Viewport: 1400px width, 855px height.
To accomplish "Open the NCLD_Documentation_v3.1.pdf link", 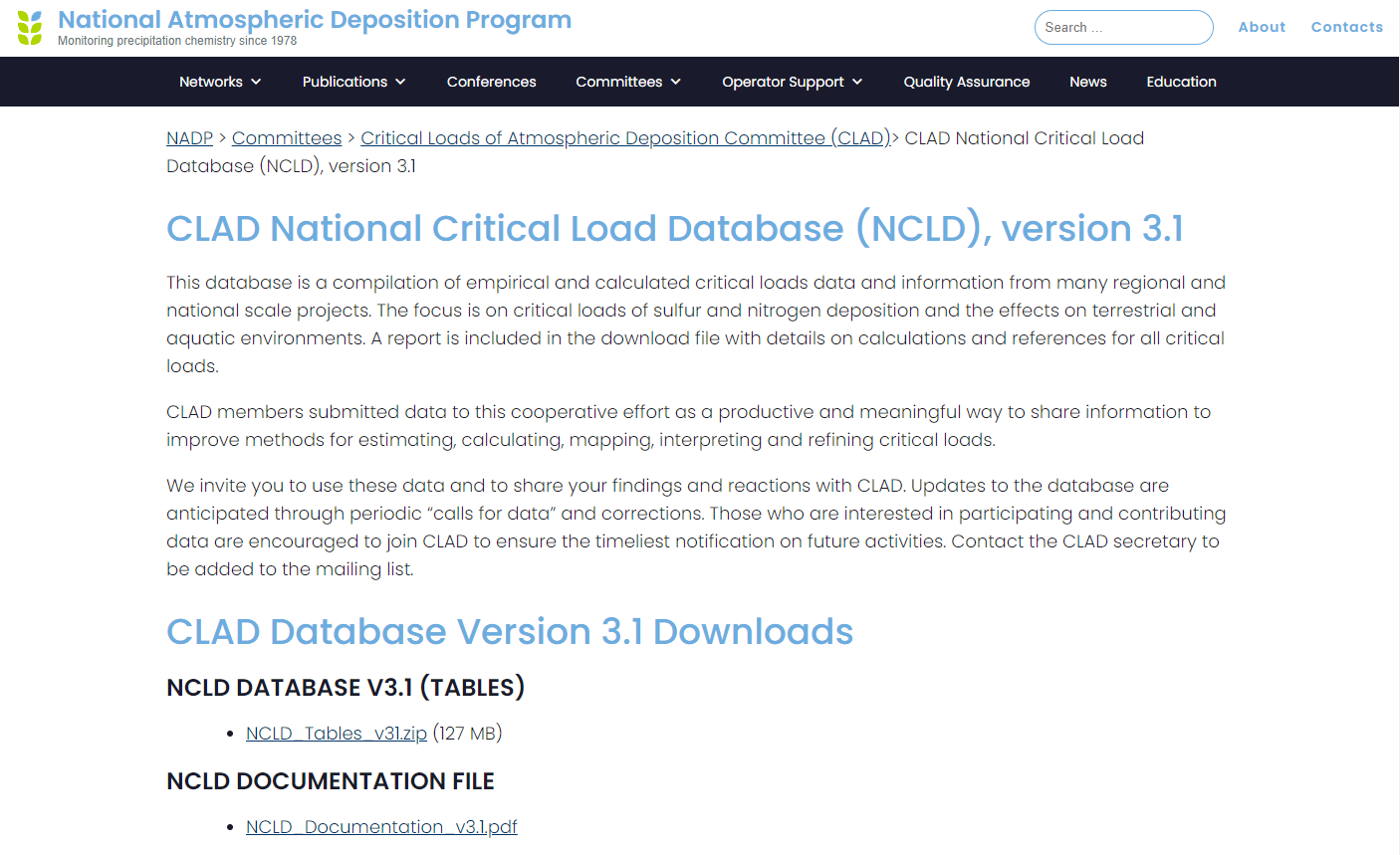I will 381,827.
